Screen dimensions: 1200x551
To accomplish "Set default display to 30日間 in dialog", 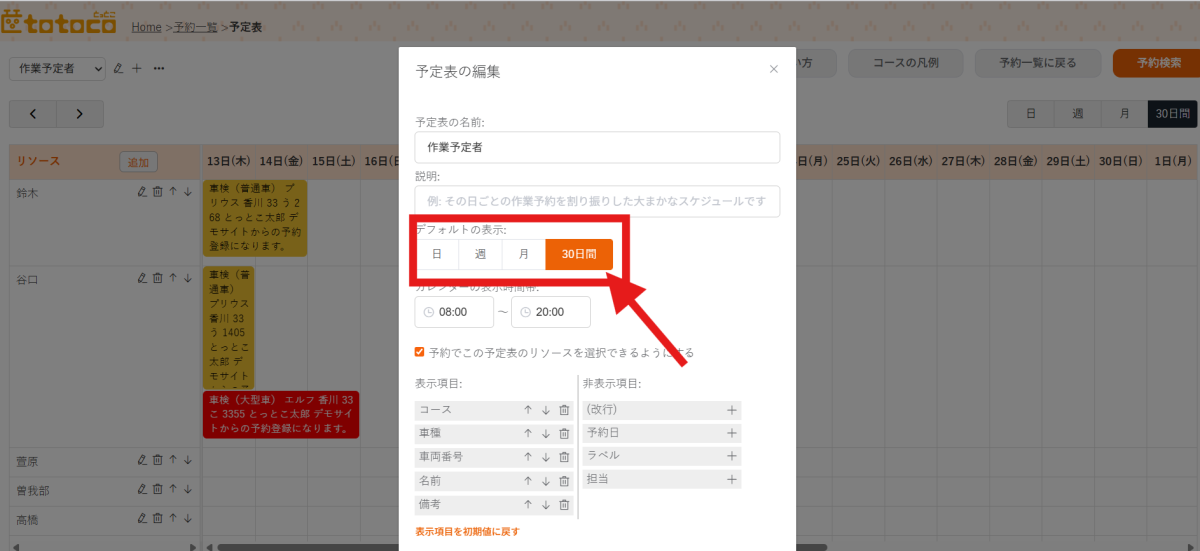I will coord(579,254).
